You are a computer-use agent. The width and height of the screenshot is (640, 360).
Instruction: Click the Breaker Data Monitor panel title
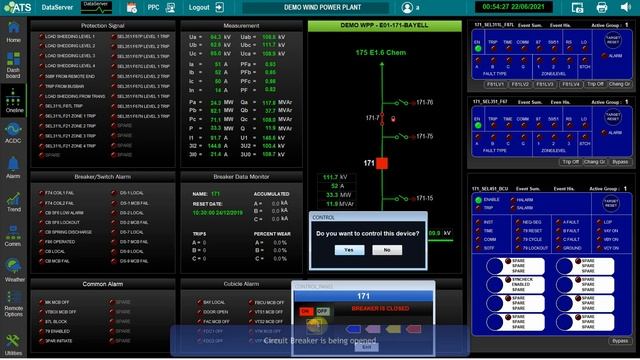(241, 177)
